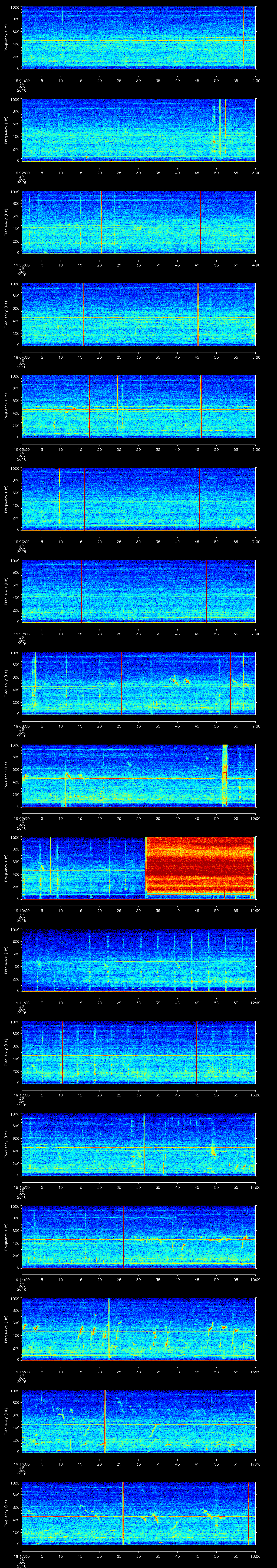Click the "19:09:00" start time label
This screenshot has width=277, height=1568.
pos(21,819)
